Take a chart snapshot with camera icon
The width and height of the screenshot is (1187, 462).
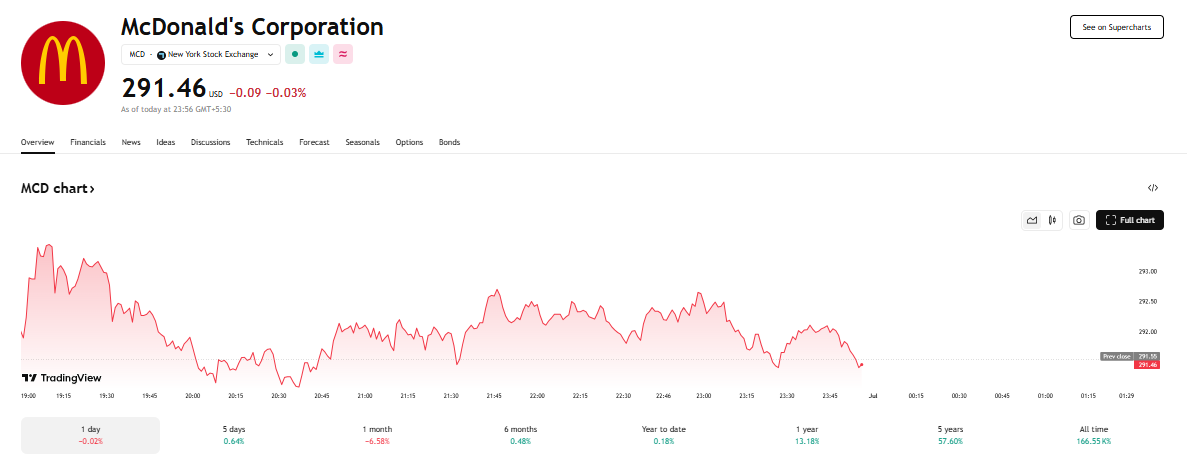pos(1079,220)
